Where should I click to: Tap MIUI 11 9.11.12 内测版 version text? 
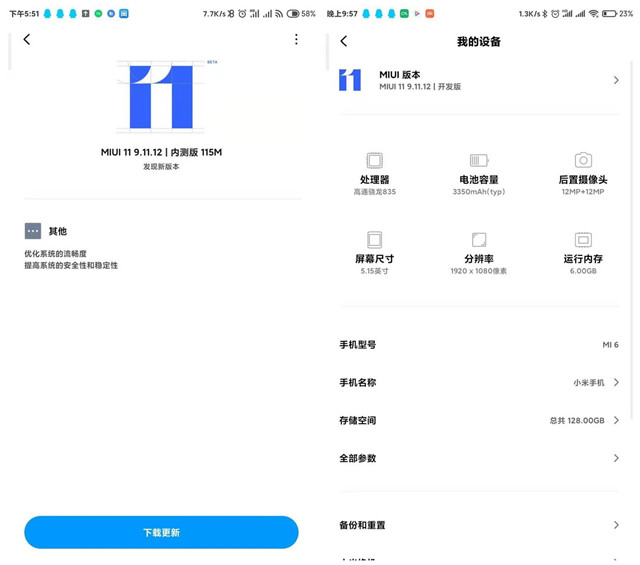(161, 152)
